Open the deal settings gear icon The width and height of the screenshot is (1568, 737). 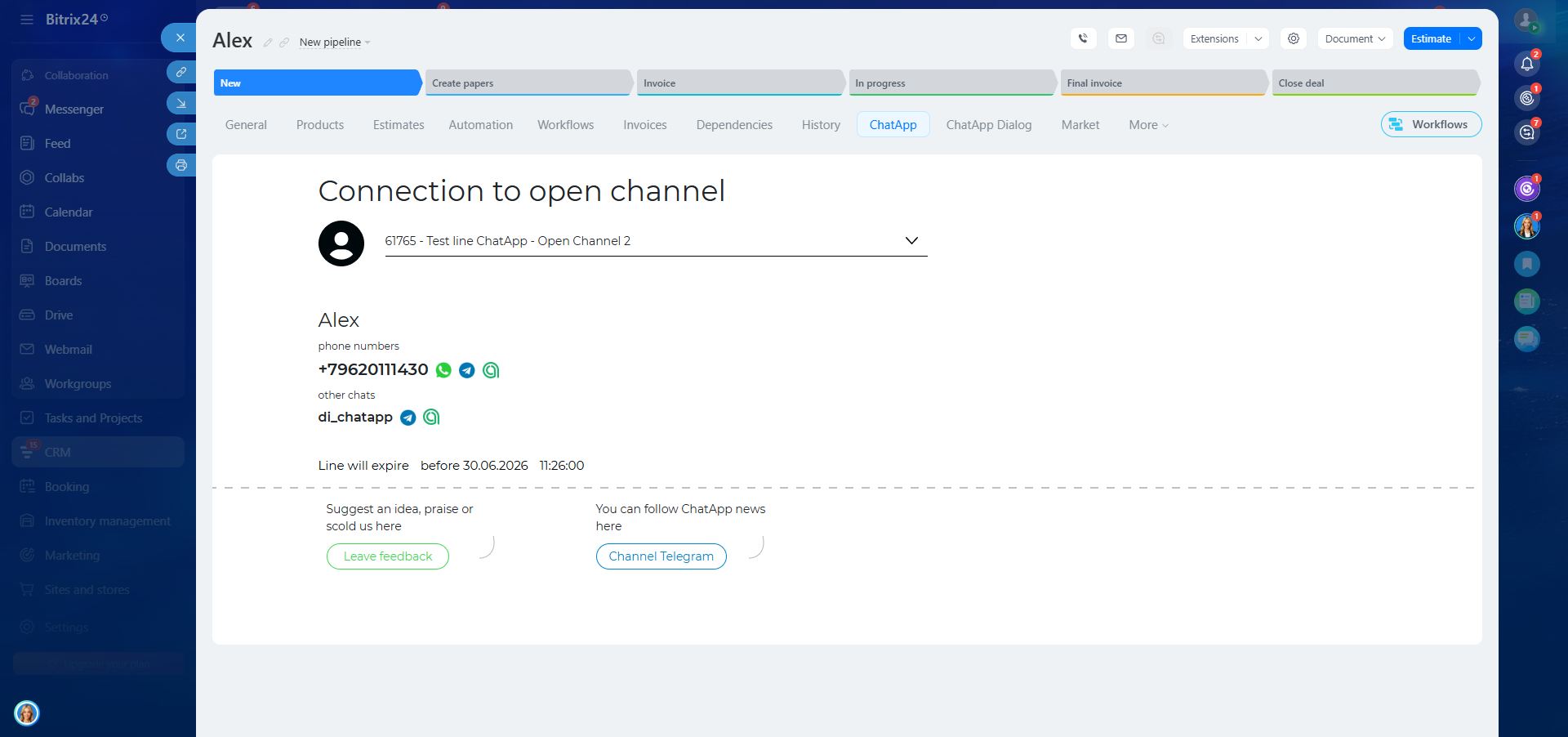point(1293,38)
